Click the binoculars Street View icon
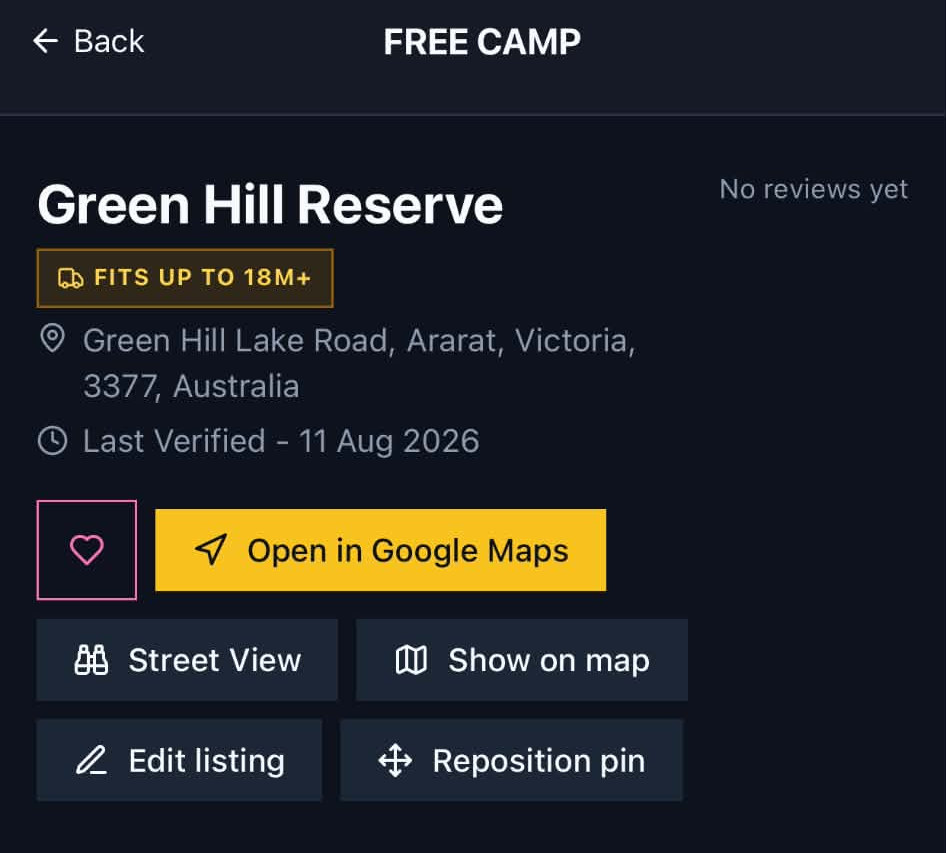Screen dimensions: 946x853 click(x=91, y=660)
